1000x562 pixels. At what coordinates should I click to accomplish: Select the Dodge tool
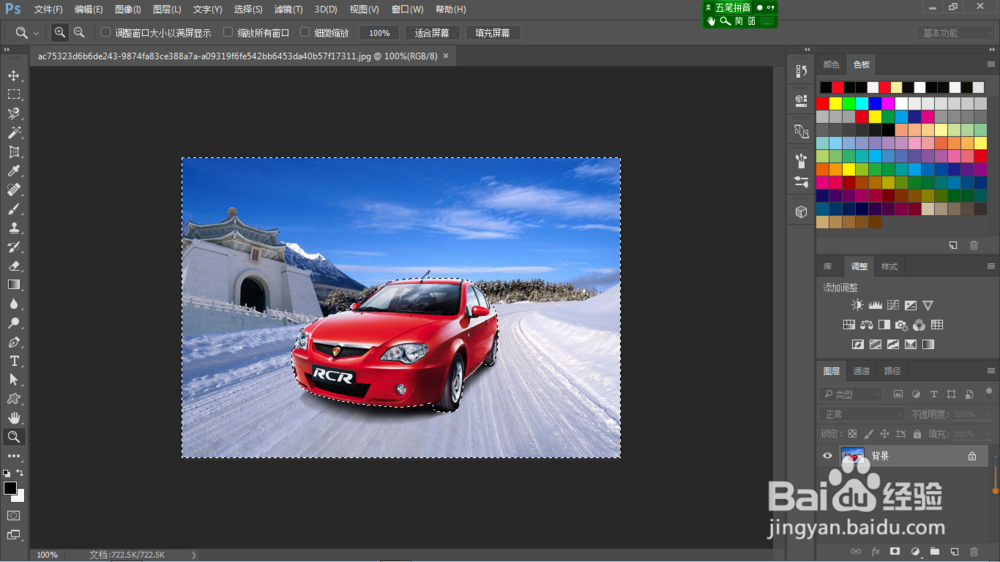[13, 323]
